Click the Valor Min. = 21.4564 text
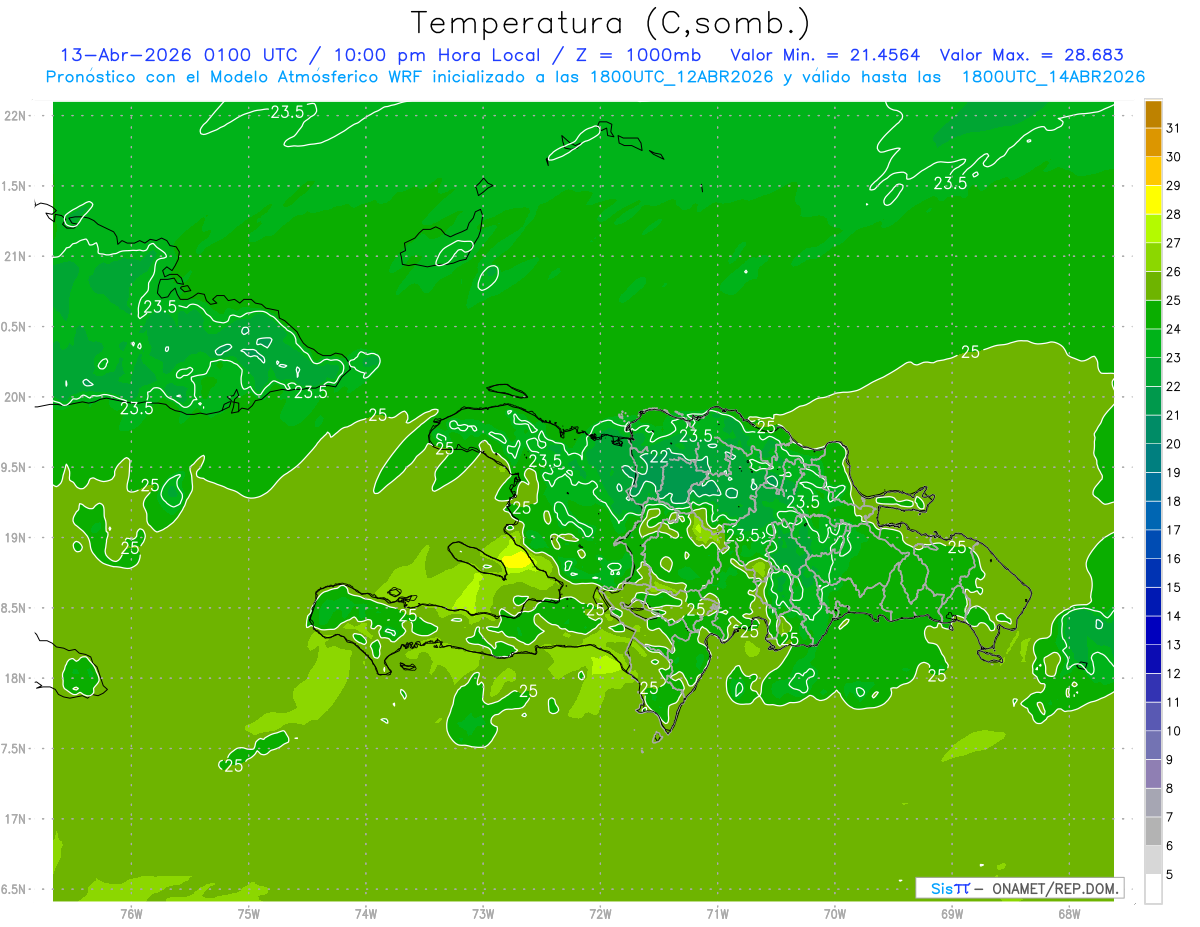Screen dimensions: 1200x927 pos(825,55)
